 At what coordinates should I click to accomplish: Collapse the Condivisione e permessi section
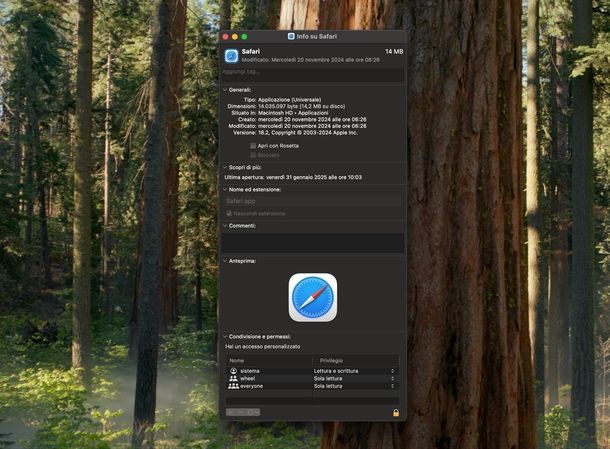[x=225, y=337]
